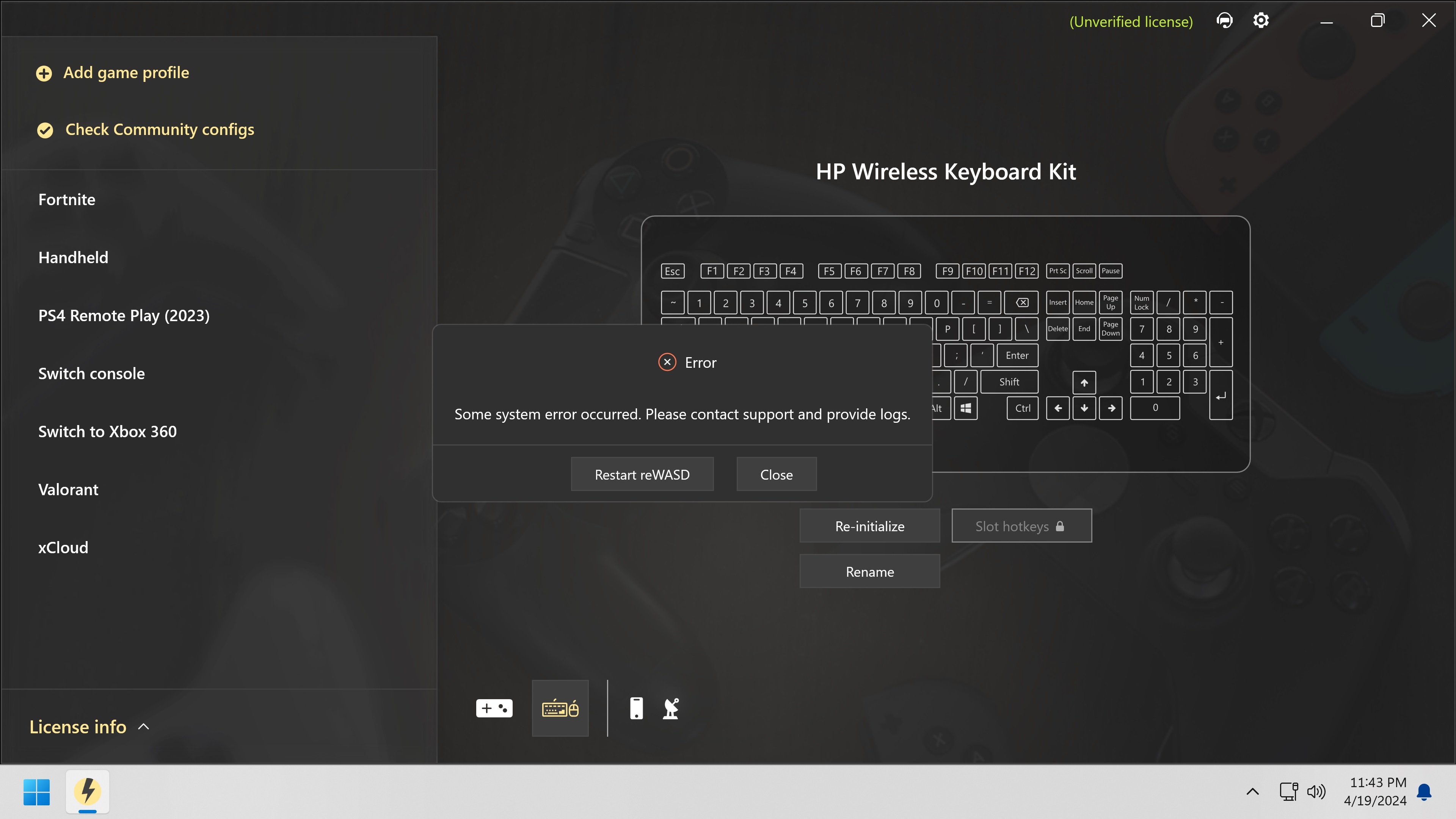Open the Valorant profile
1456x819 pixels.
click(x=68, y=490)
